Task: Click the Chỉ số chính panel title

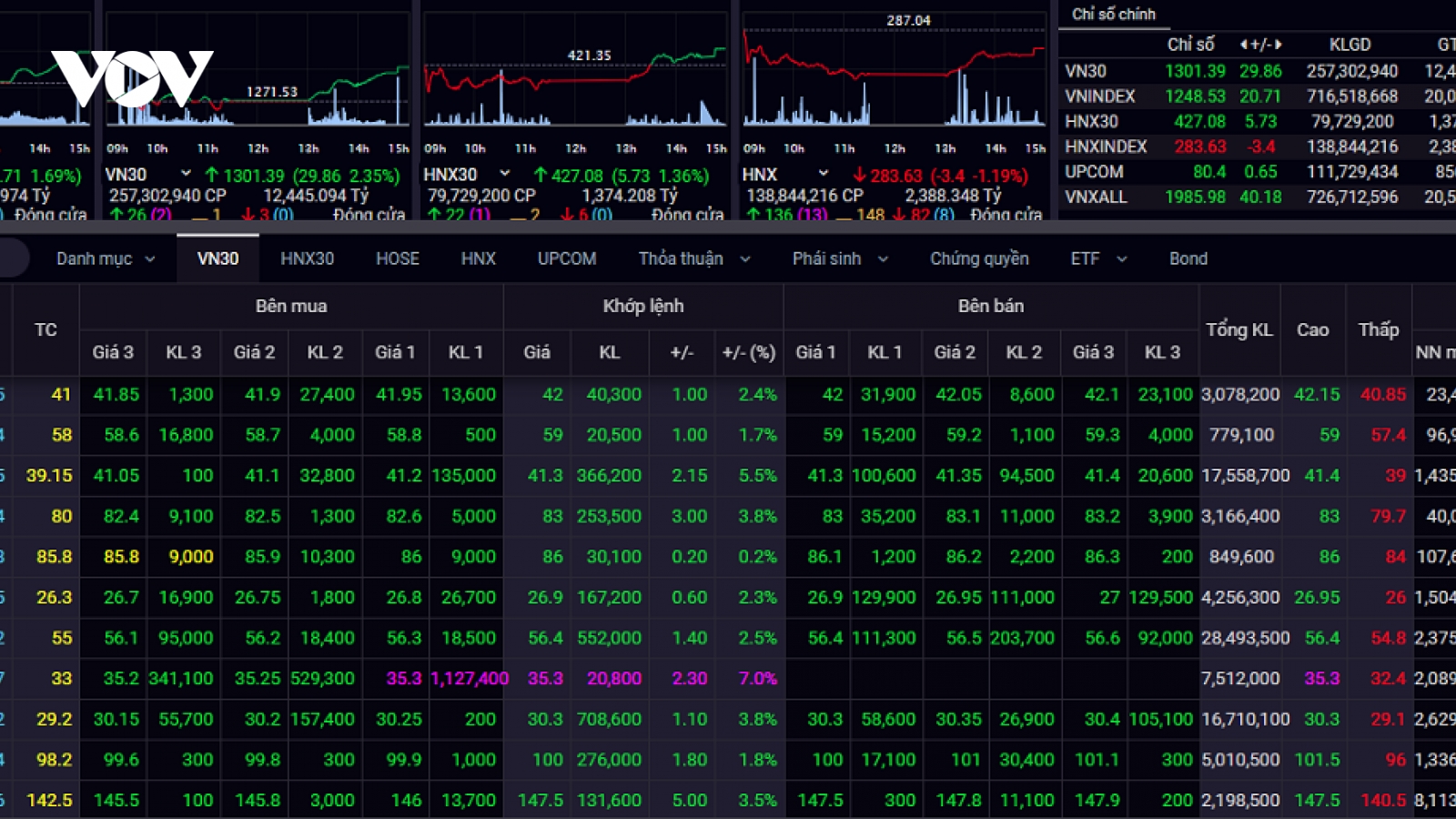Action: tap(1113, 14)
